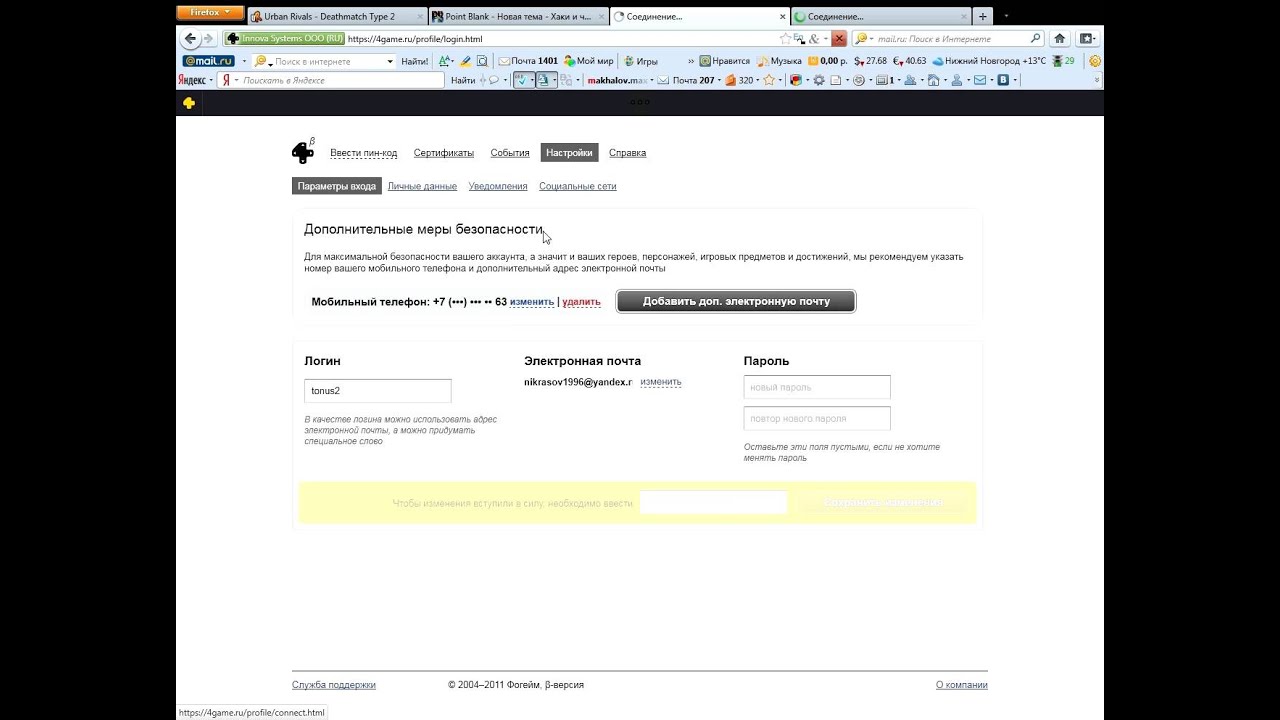This screenshot has width=1280, height=720.
Task: Click изменить link for mobile phone
Action: point(532,301)
